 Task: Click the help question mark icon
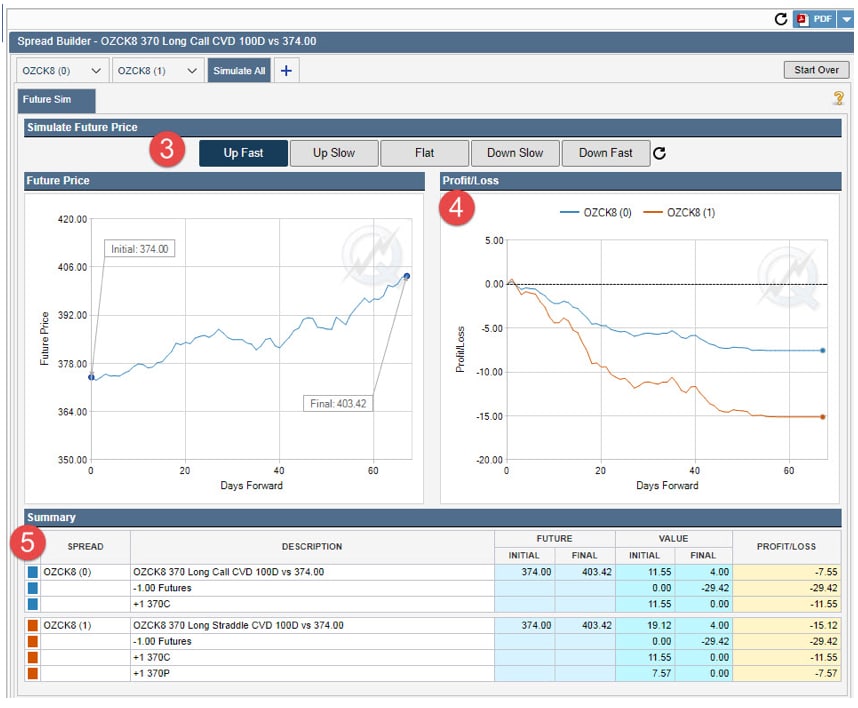tap(838, 98)
